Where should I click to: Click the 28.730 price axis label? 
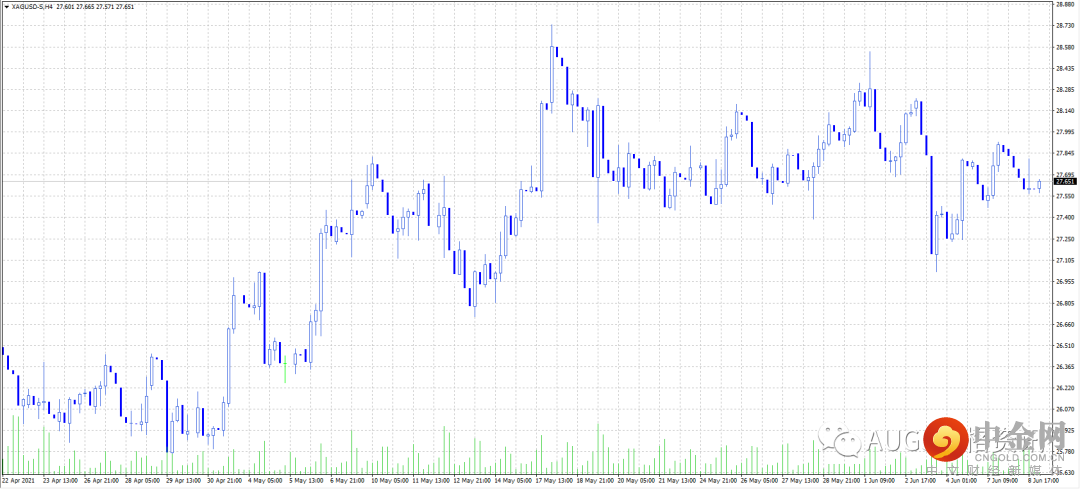click(1065, 25)
